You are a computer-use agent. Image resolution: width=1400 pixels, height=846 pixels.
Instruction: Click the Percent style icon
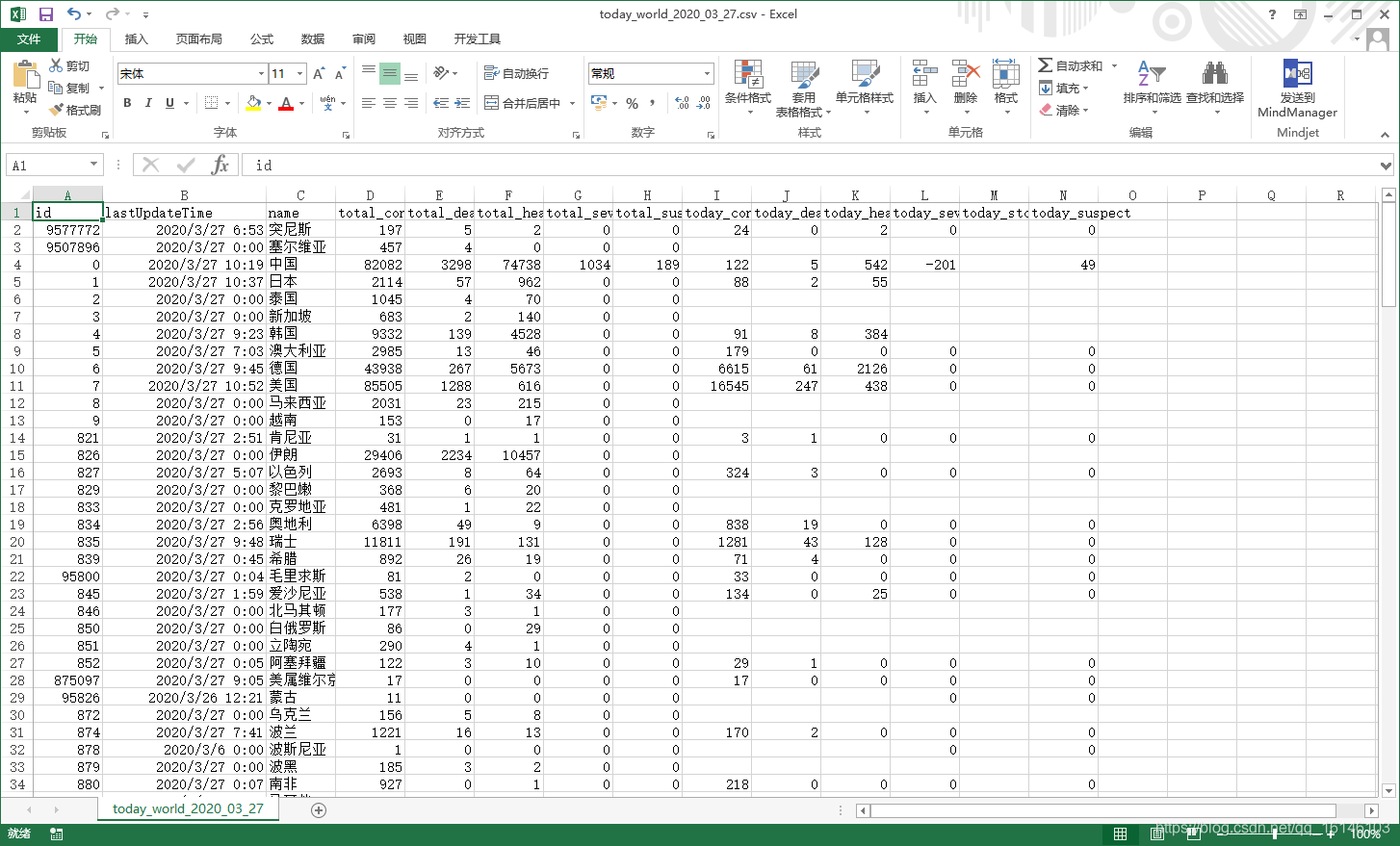pos(632,103)
